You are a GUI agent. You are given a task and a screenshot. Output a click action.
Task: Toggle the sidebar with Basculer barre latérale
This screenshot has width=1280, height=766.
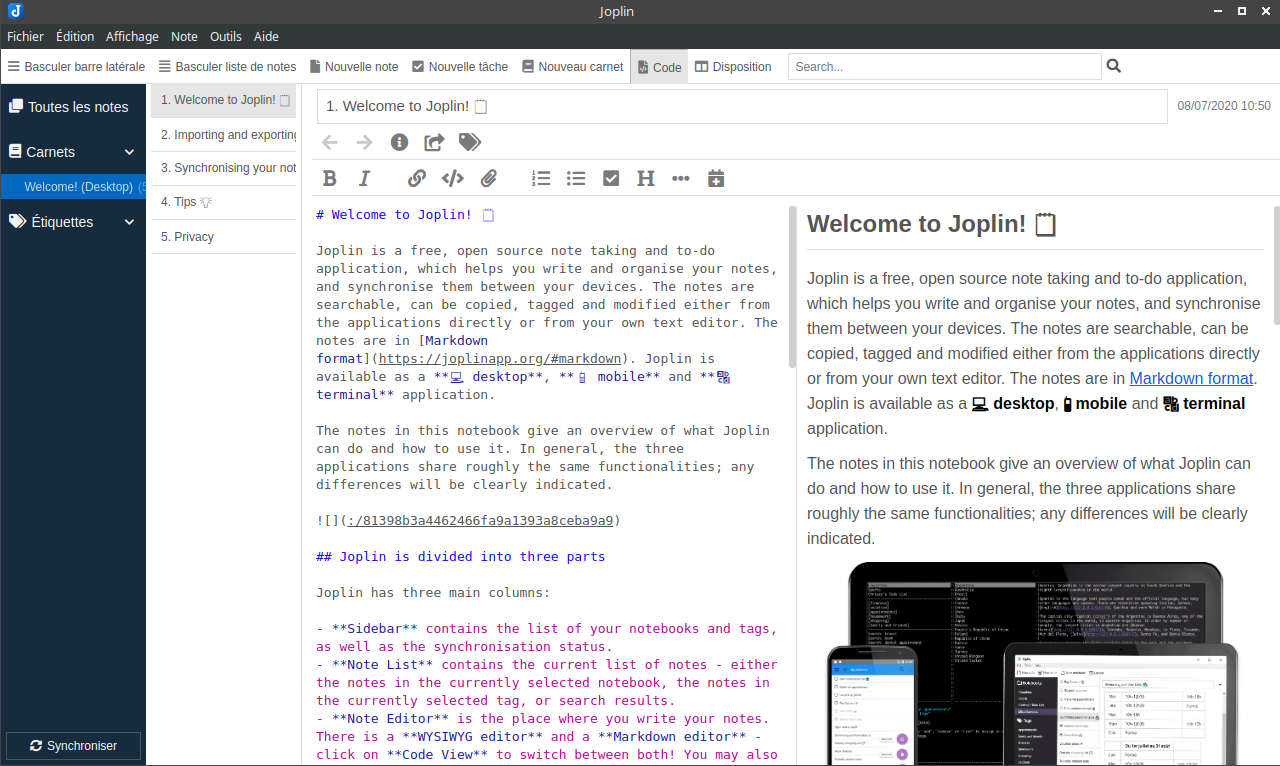point(76,66)
